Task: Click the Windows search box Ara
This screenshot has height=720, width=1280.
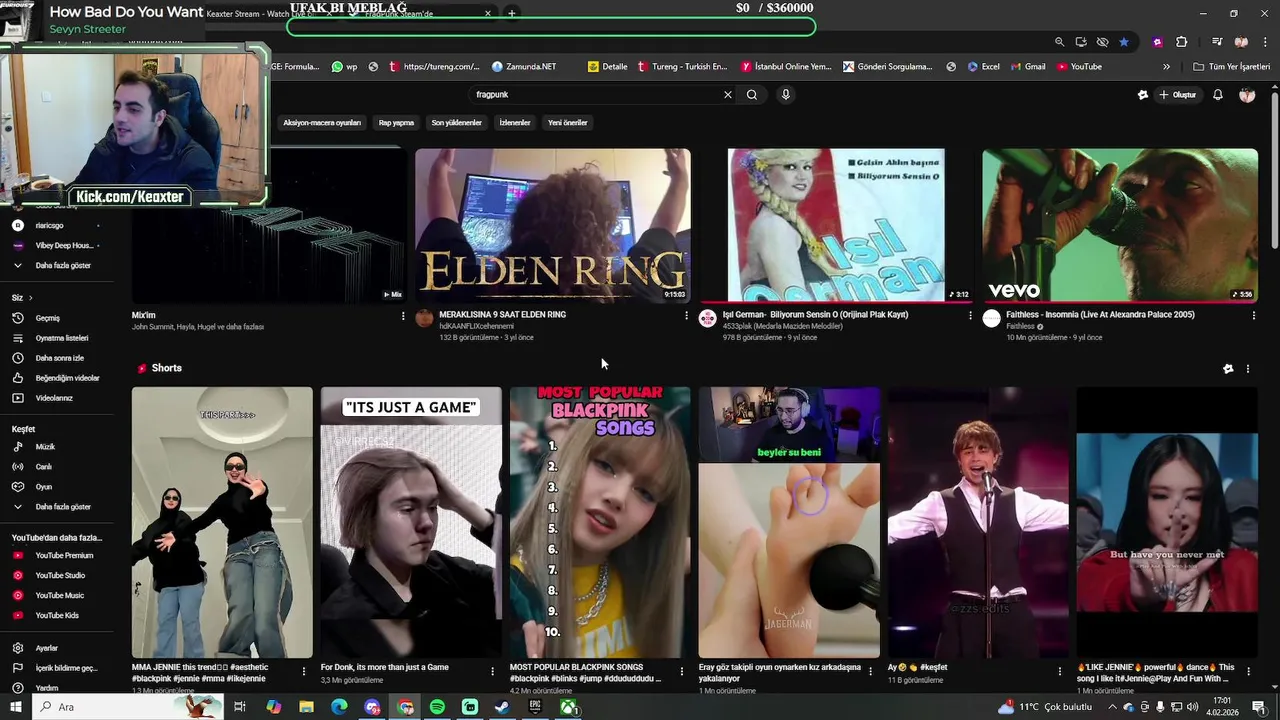Action: click(127, 707)
